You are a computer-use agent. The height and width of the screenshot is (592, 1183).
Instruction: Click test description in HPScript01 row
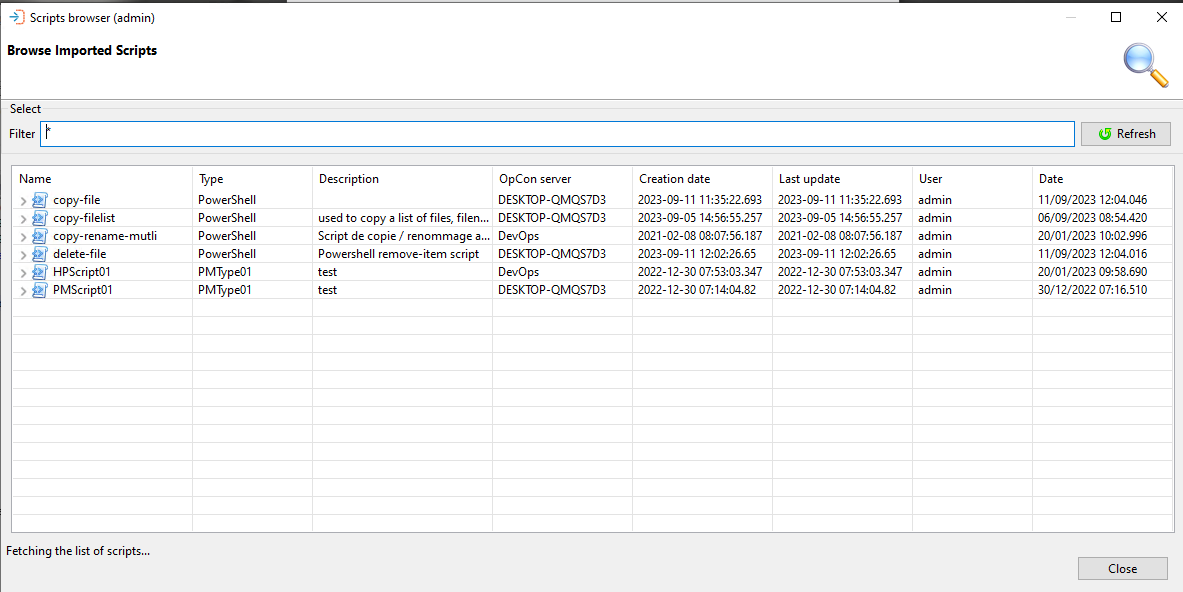tap(327, 272)
